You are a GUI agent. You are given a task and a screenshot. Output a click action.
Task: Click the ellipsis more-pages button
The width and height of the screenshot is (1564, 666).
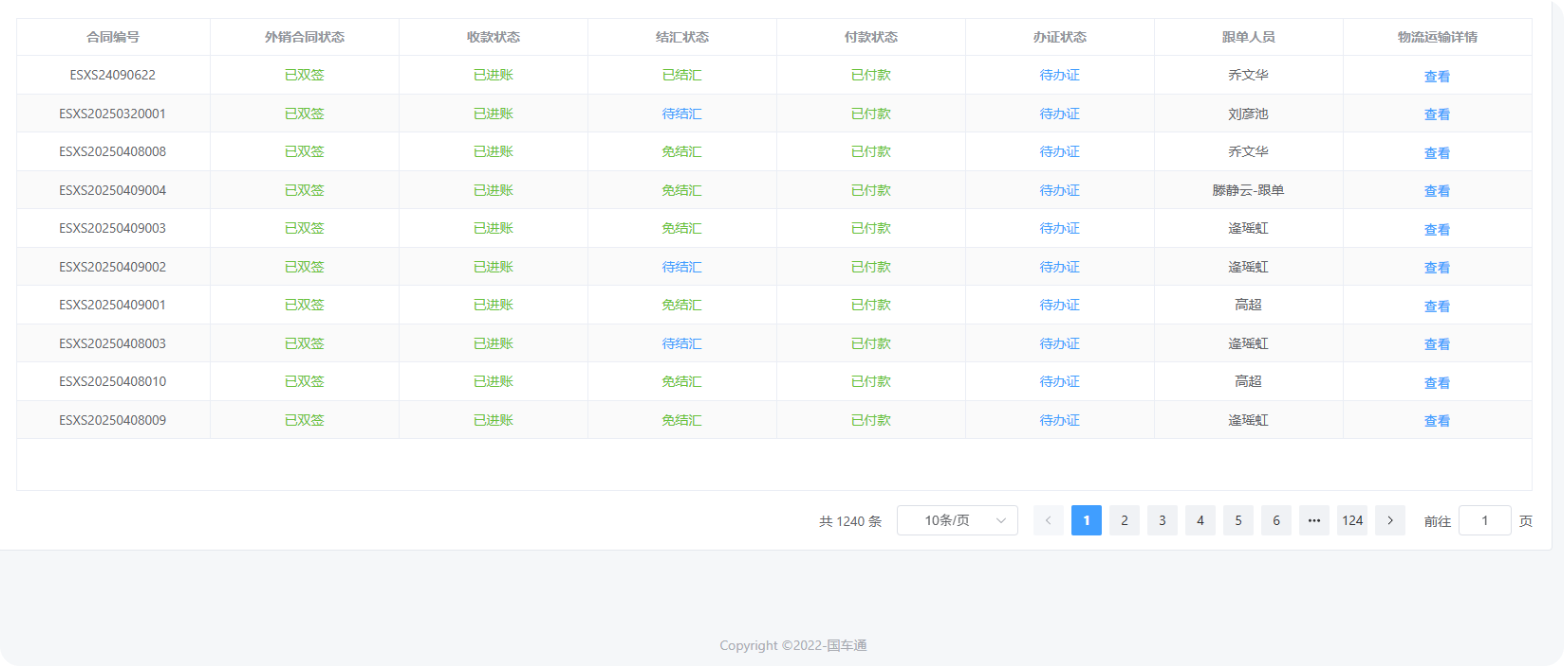(1314, 520)
